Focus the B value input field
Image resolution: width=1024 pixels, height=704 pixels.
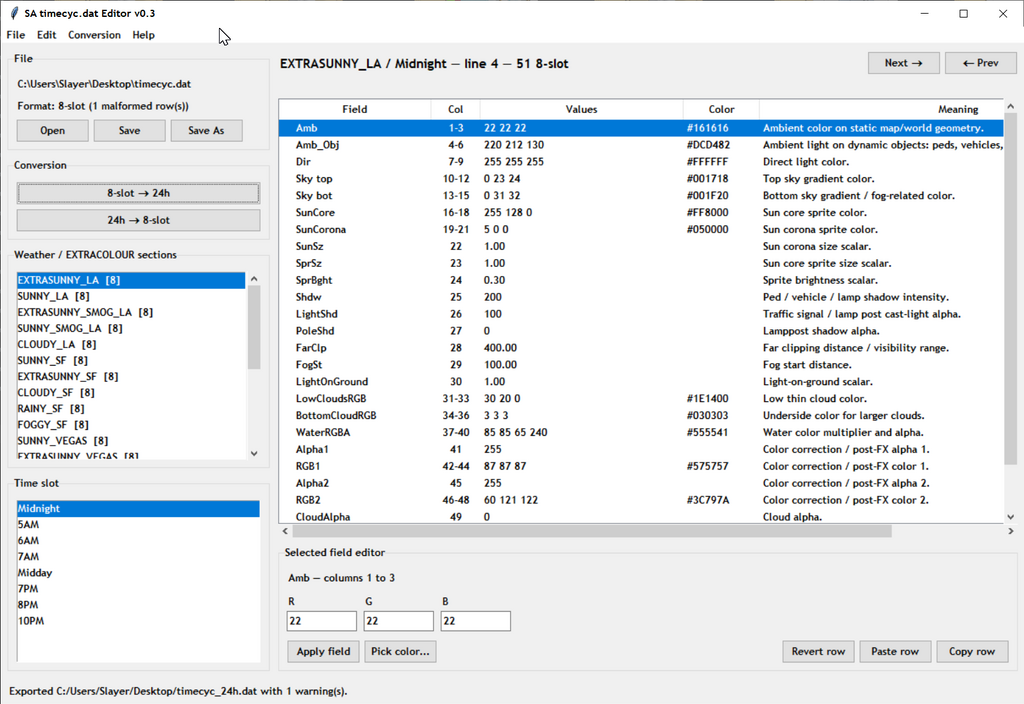coord(475,621)
